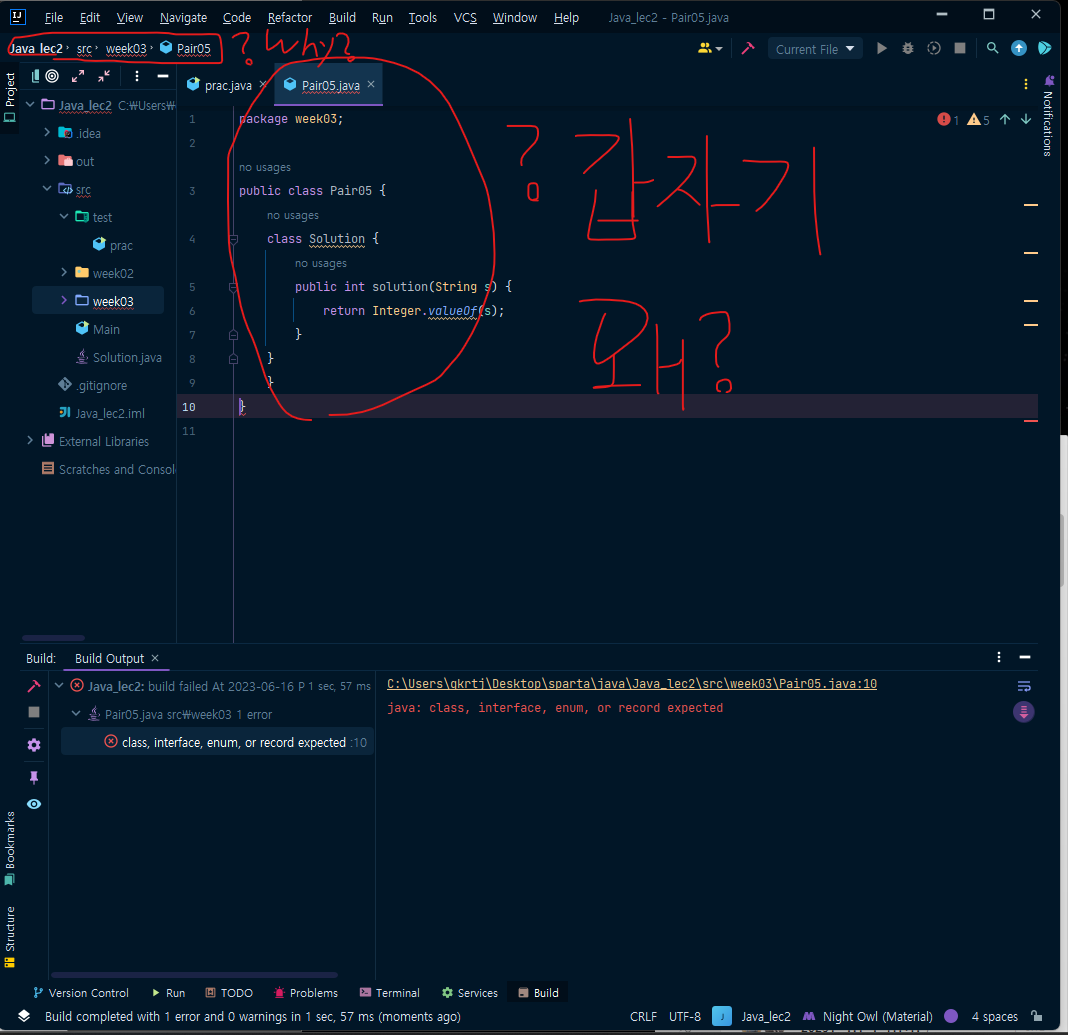1068x1035 pixels.
Task: Click the errors count indicator in editor
Action: pos(947,120)
